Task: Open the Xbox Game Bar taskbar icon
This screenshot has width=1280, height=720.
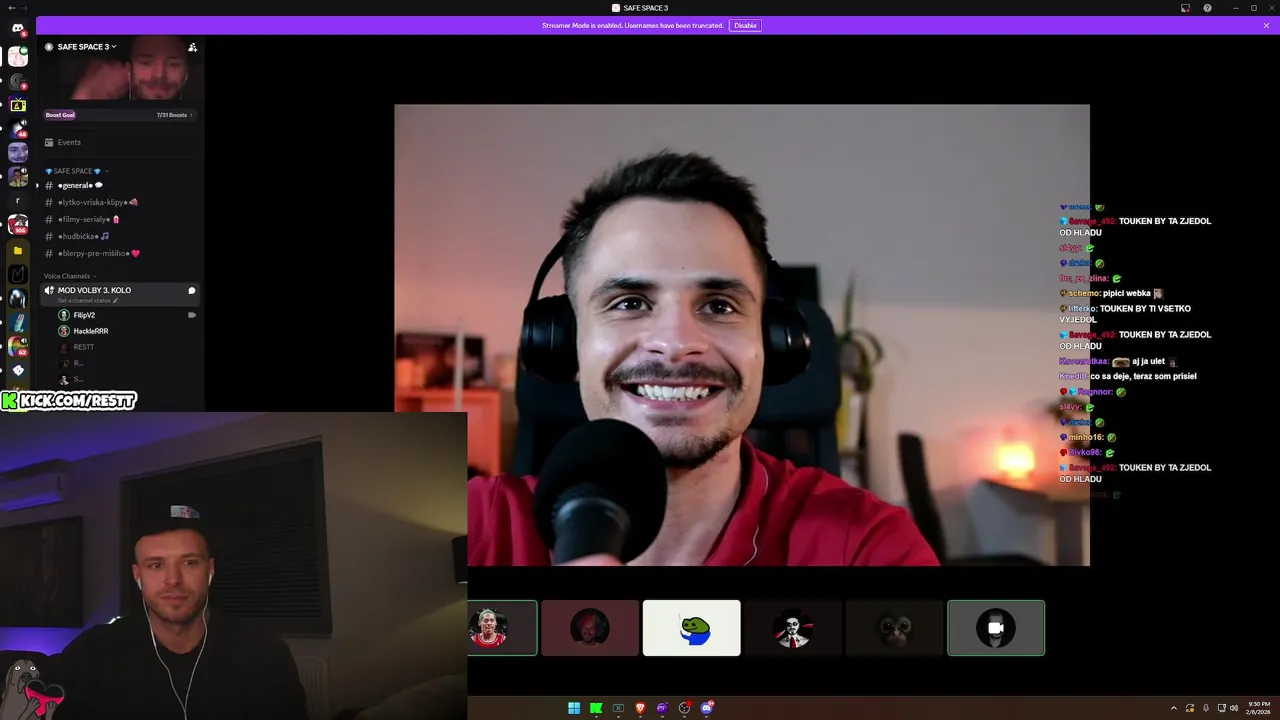Action: (618, 708)
